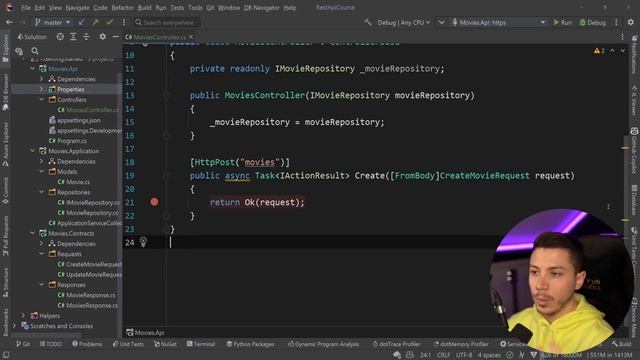Screen dimensions: 640x360
Task: Click the back navigation arrow
Action: click(9, 22)
